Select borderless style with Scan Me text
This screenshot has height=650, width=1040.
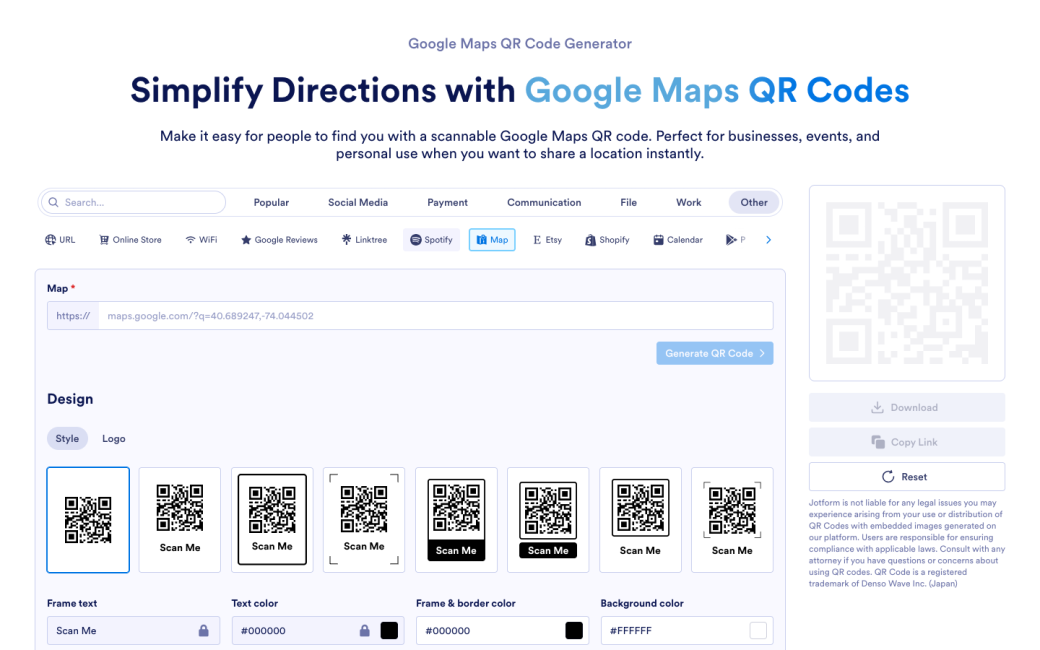[180, 520]
